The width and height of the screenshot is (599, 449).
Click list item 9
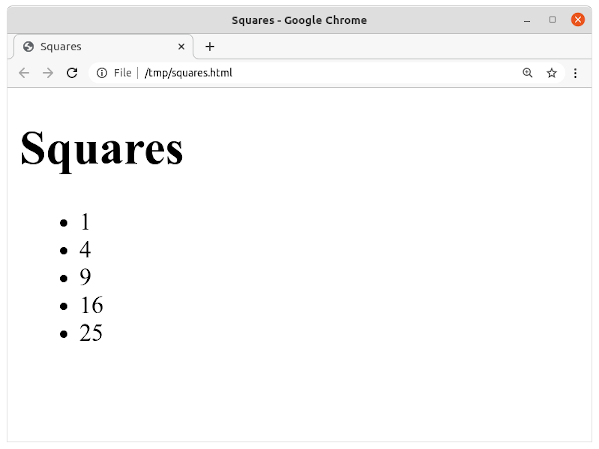pyautogui.click(x=85, y=277)
